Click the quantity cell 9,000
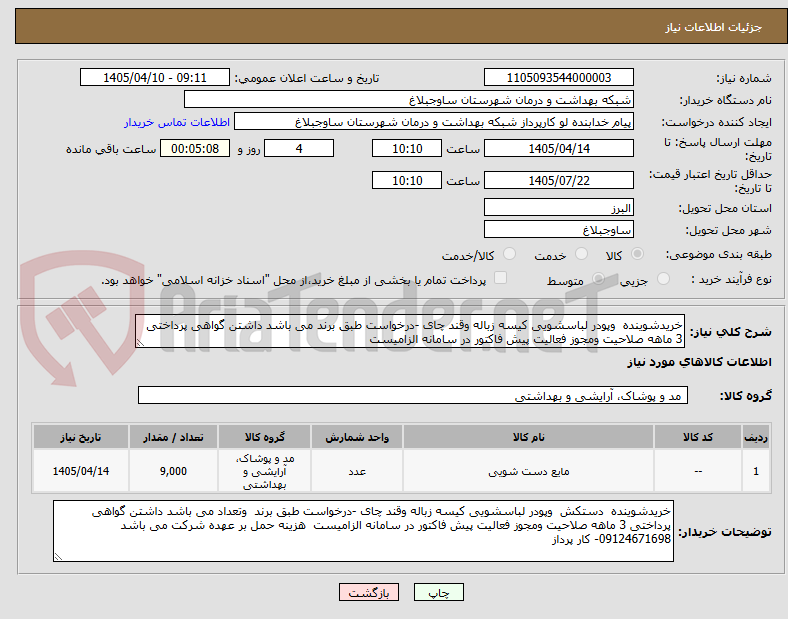 tap(173, 471)
